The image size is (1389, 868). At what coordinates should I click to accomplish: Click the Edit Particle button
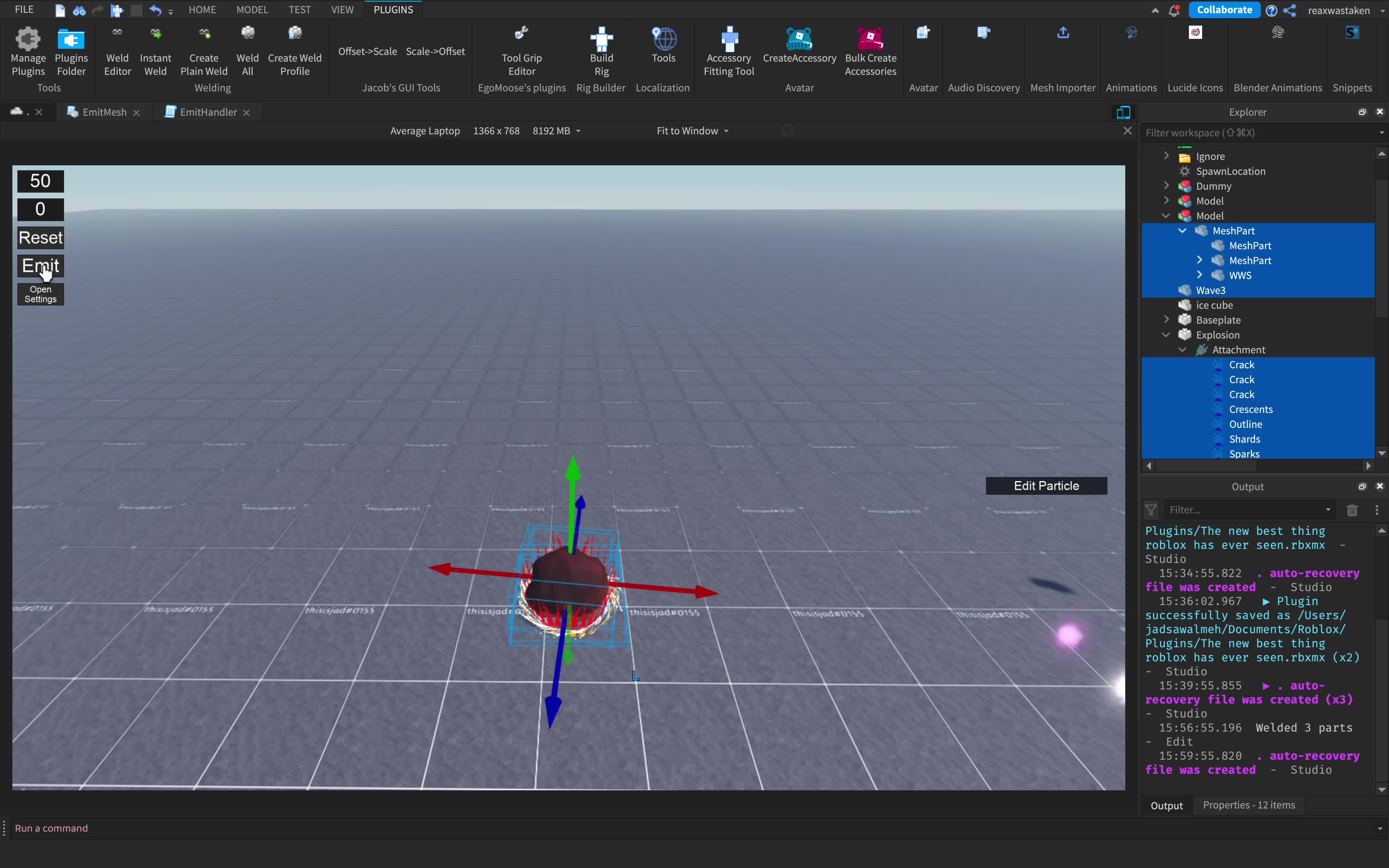pyautogui.click(x=1046, y=485)
